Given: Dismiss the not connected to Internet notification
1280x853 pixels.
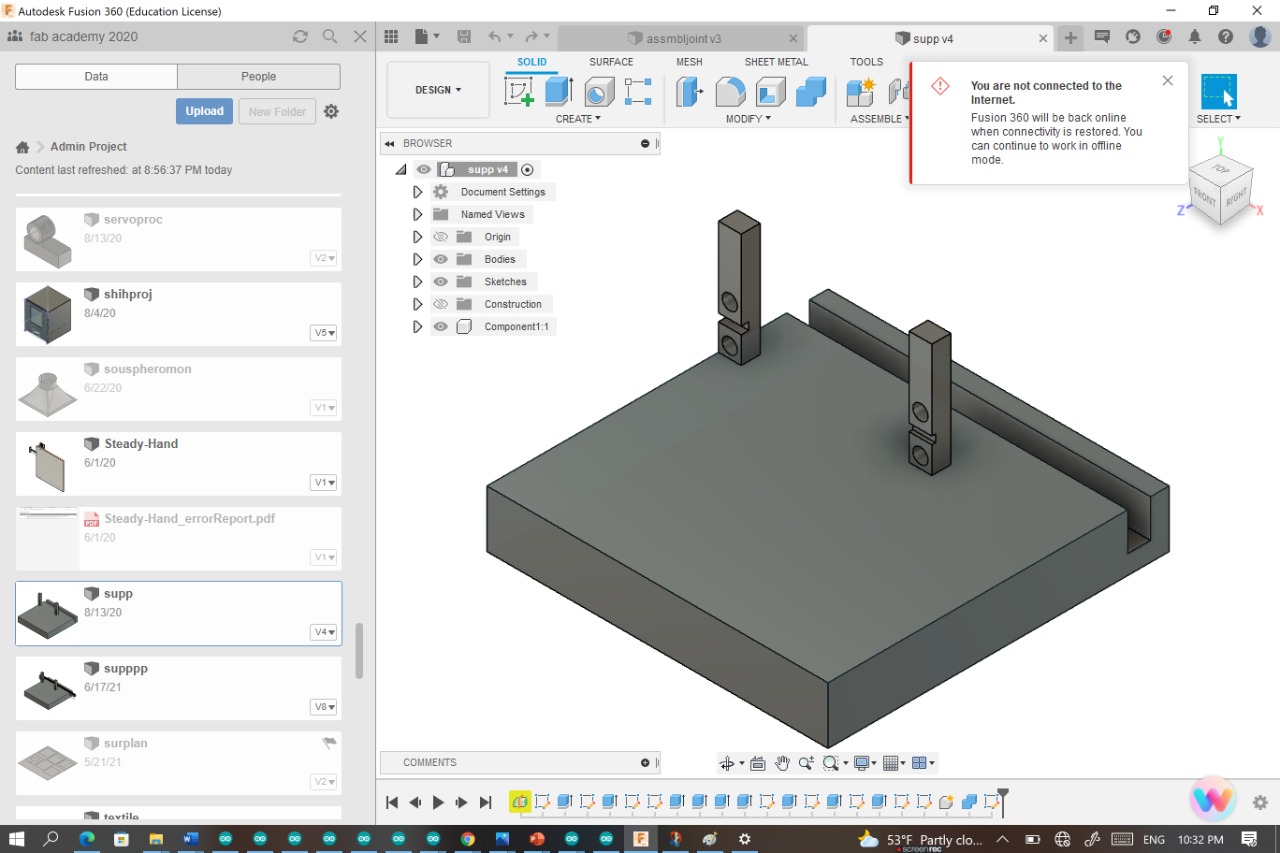Looking at the screenshot, I should pos(1167,81).
